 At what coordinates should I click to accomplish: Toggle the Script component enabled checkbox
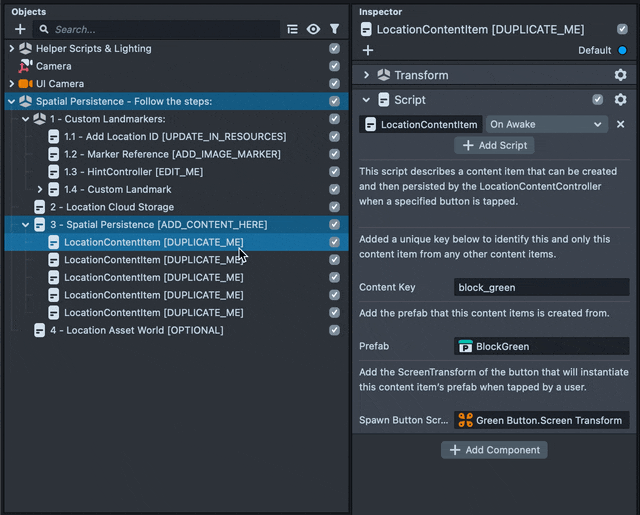click(x=597, y=100)
